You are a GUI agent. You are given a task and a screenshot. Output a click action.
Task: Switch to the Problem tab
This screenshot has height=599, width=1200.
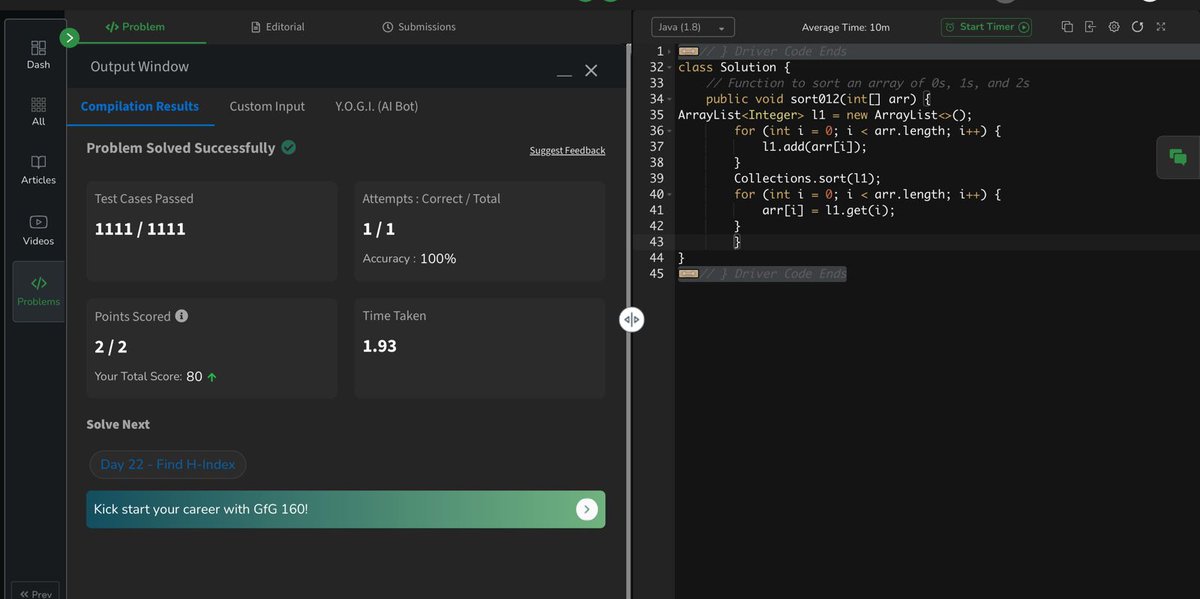135,27
